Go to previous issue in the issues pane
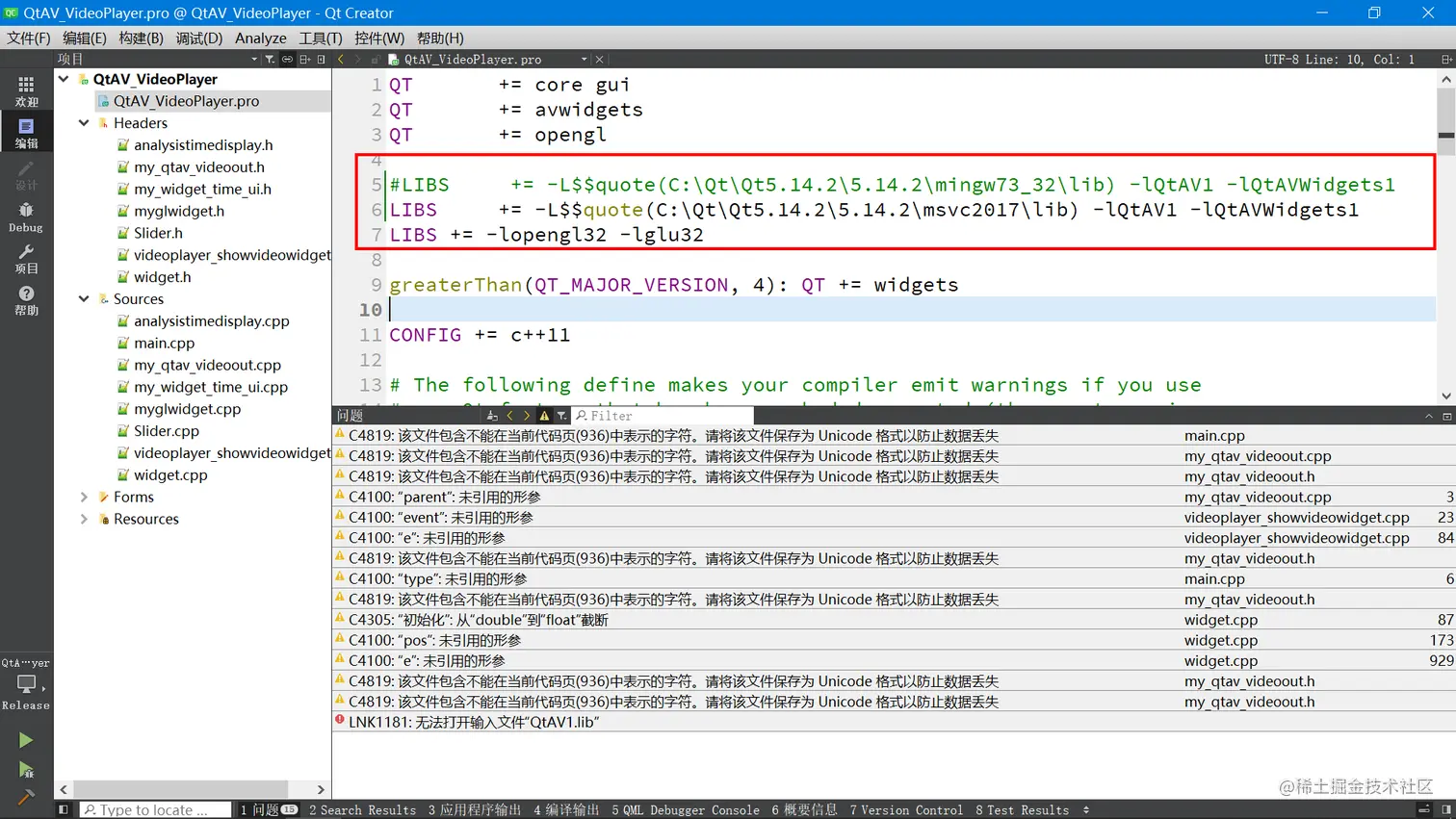The height and width of the screenshot is (819, 1456). [x=510, y=416]
